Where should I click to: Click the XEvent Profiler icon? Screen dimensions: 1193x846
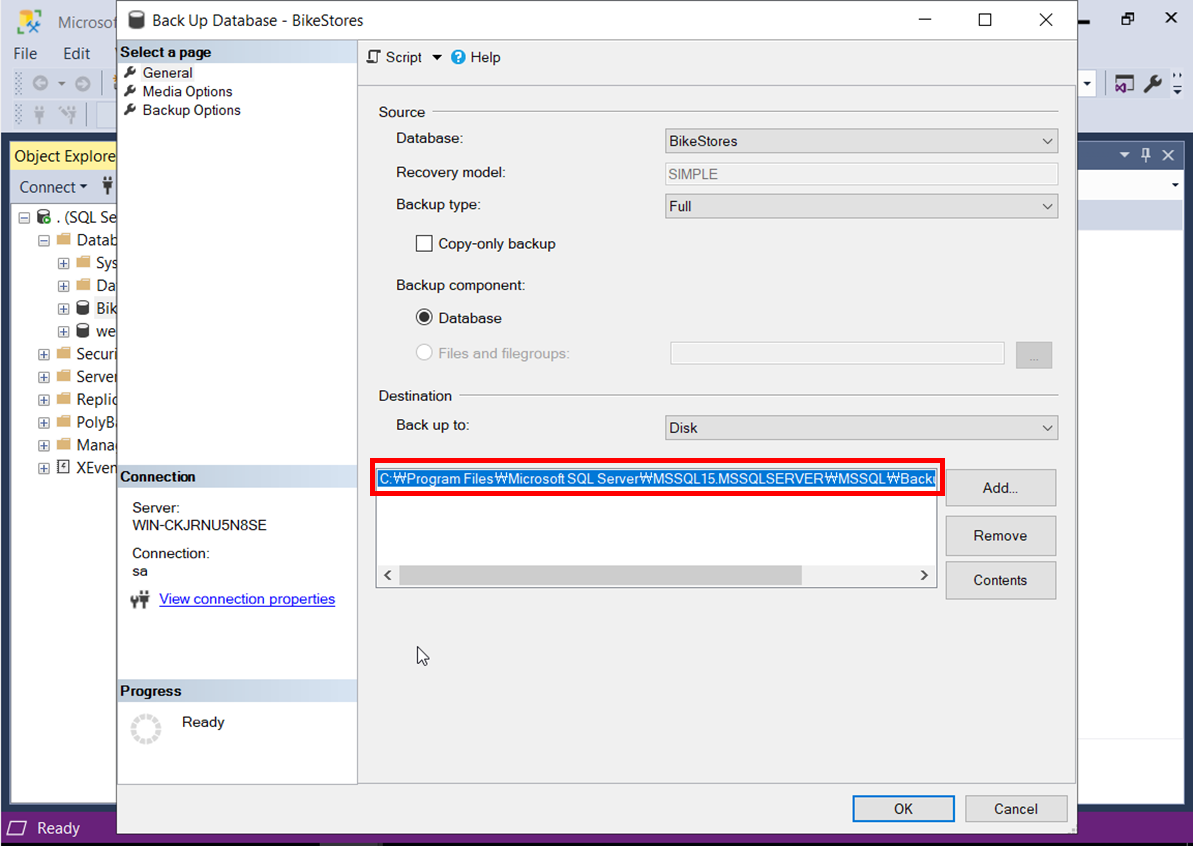point(64,467)
